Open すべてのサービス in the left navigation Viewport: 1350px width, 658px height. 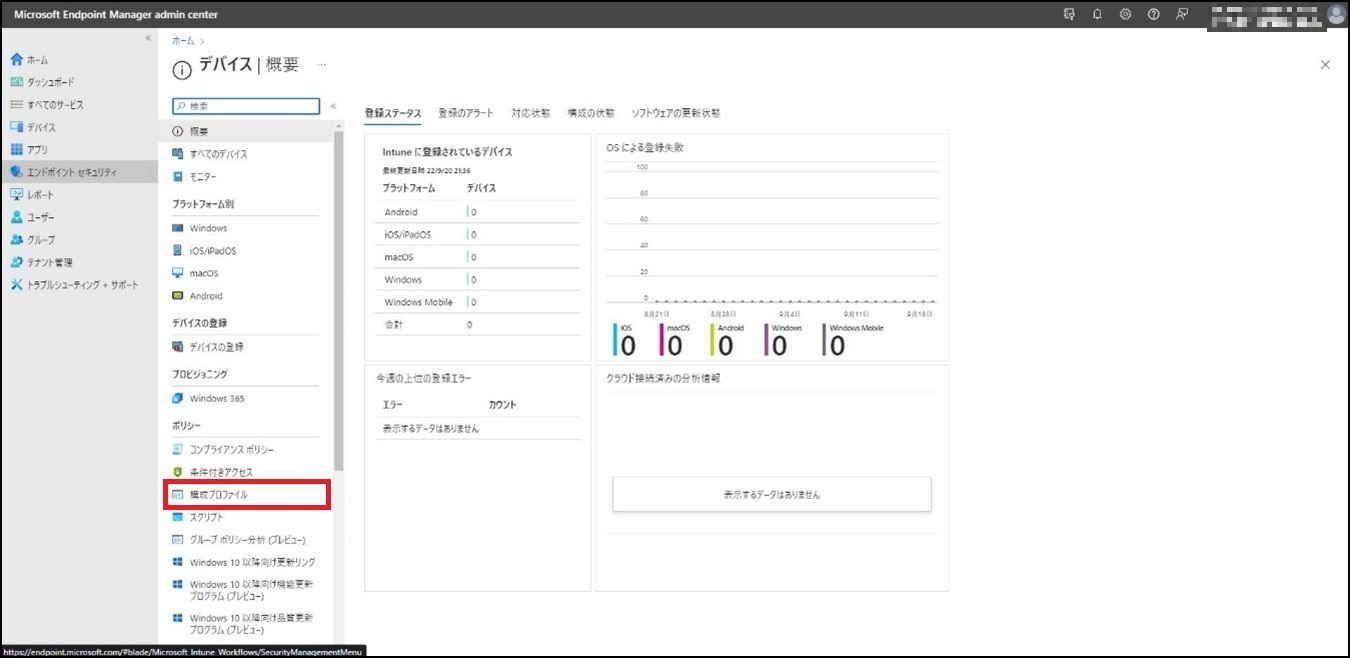[x=78, y=105]
